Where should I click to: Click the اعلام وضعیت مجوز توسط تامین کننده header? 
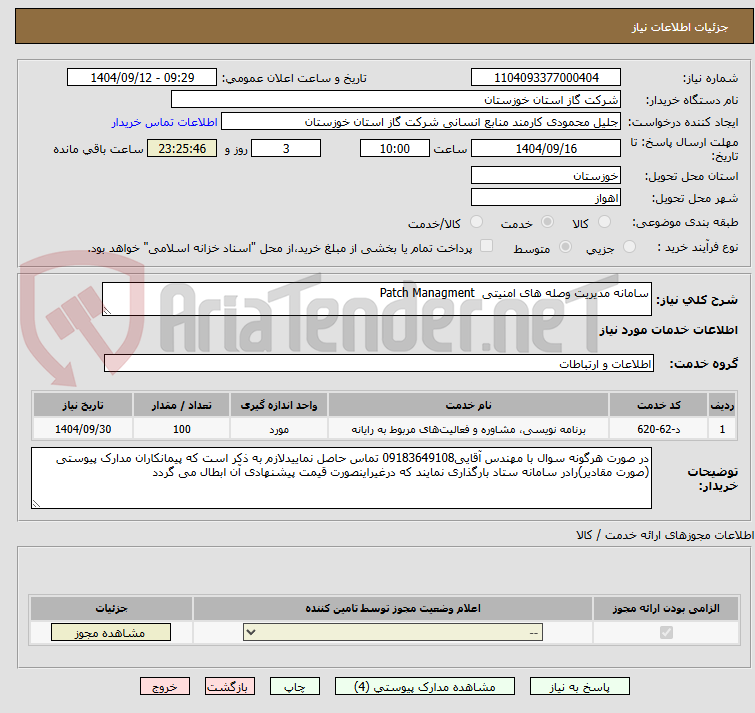pyautogui.click(x=393, y=609)
